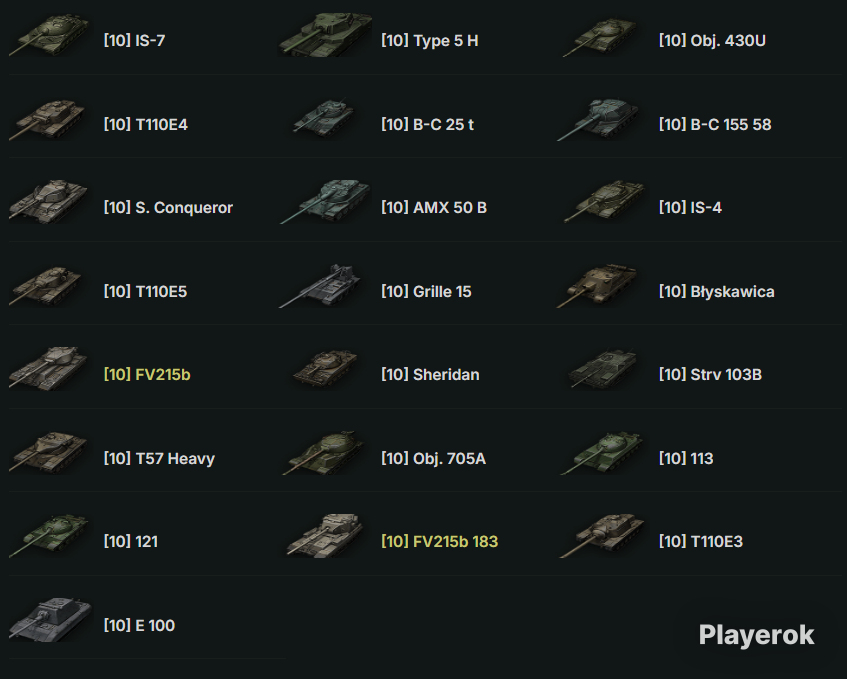Image resolution: width=847 pixels, height=679 pixels.
Task: Select the Obj. 705A tank icon
Action: point(324,453)
